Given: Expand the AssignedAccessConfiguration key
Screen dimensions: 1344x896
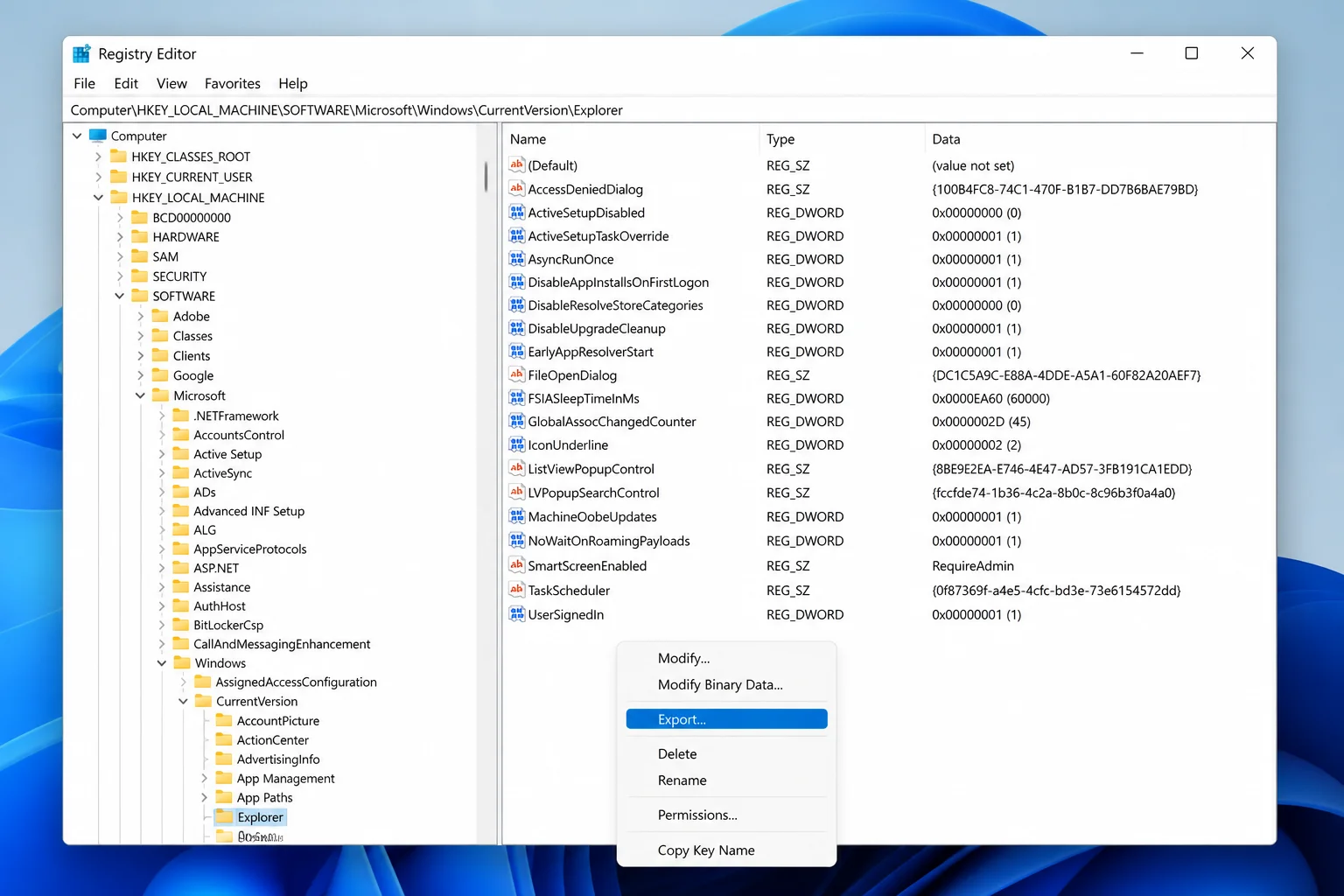Looking at the screenshot, I should coord(183,682).
